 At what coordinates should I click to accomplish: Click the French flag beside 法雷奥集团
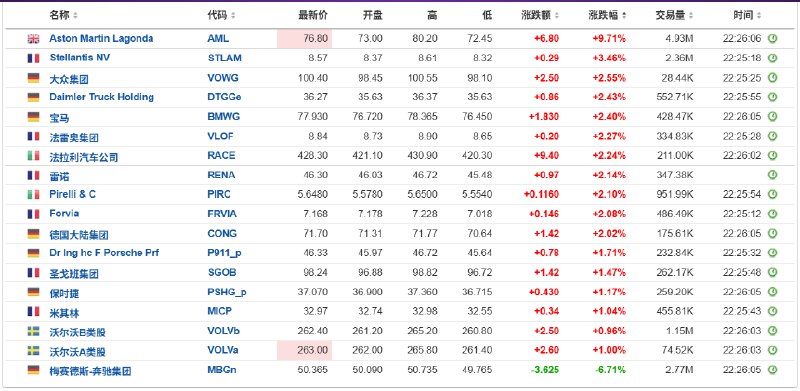(x=33, y=136)
